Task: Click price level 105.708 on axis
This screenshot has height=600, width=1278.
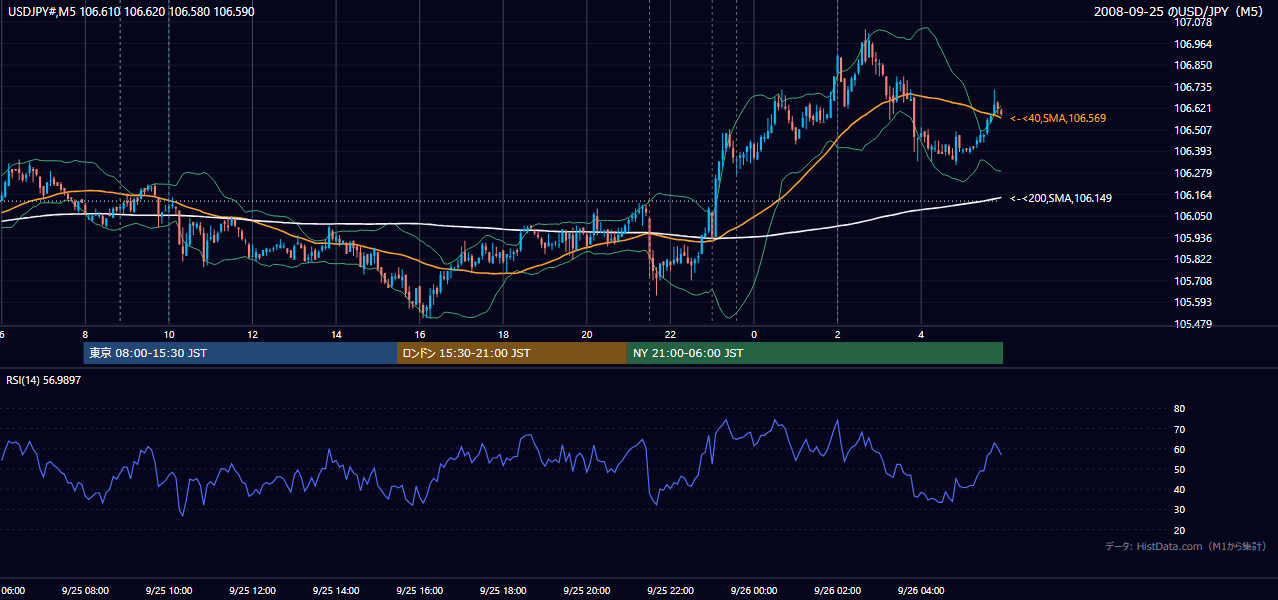Action: coord(1195,281)
